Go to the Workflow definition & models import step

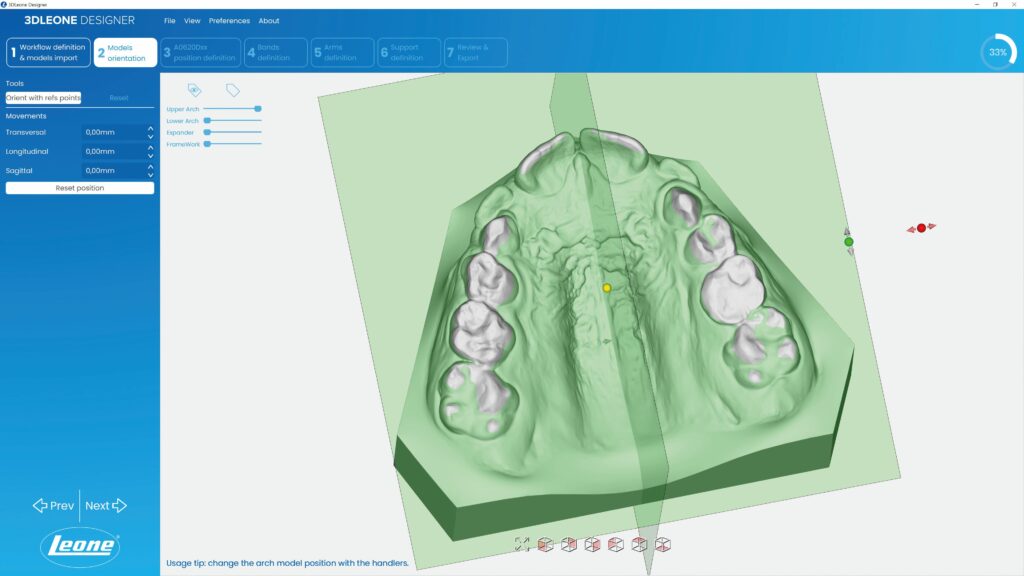click(x=48, y=52)
